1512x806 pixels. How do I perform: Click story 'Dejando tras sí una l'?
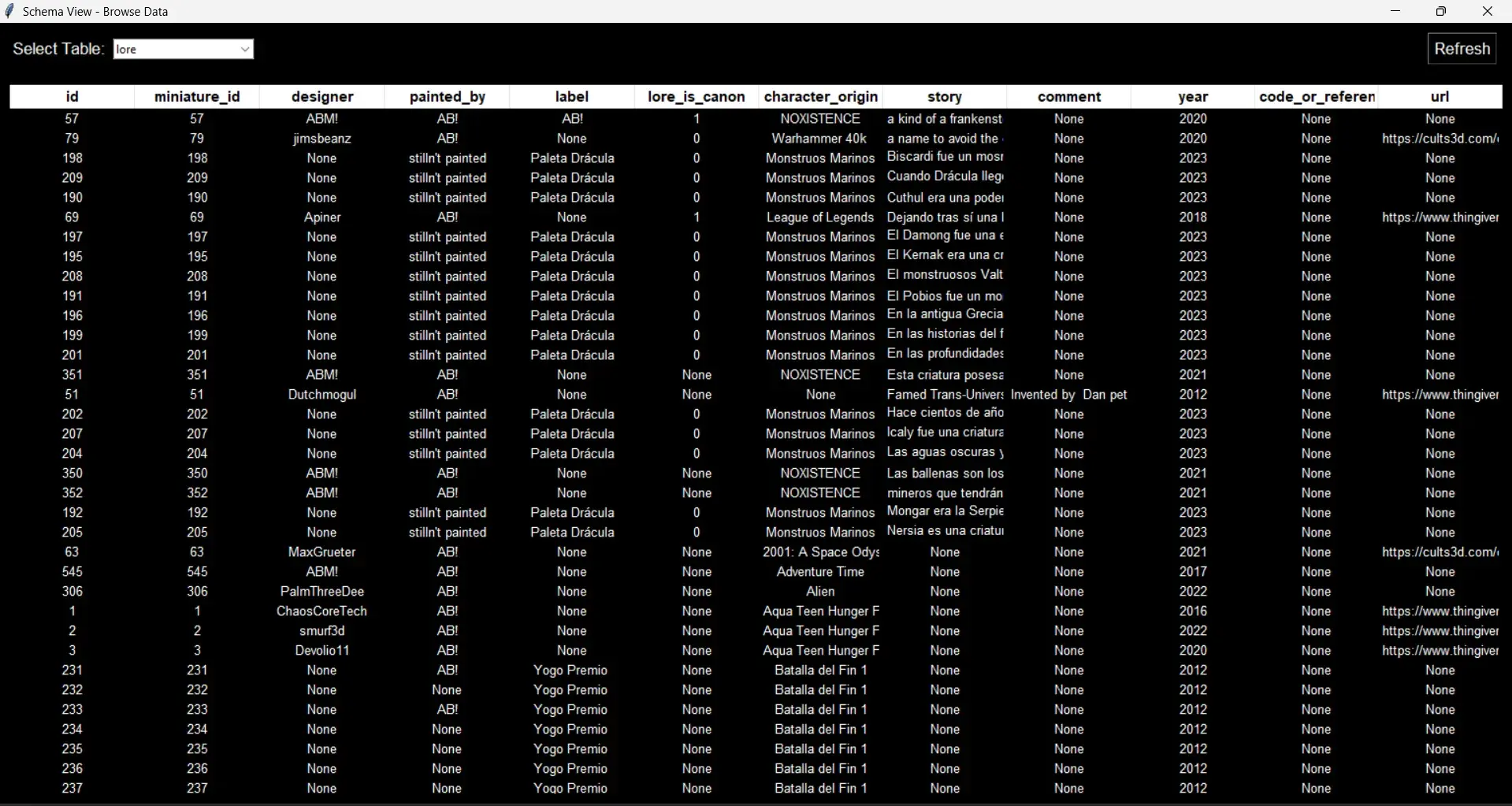tap(945, 217)
